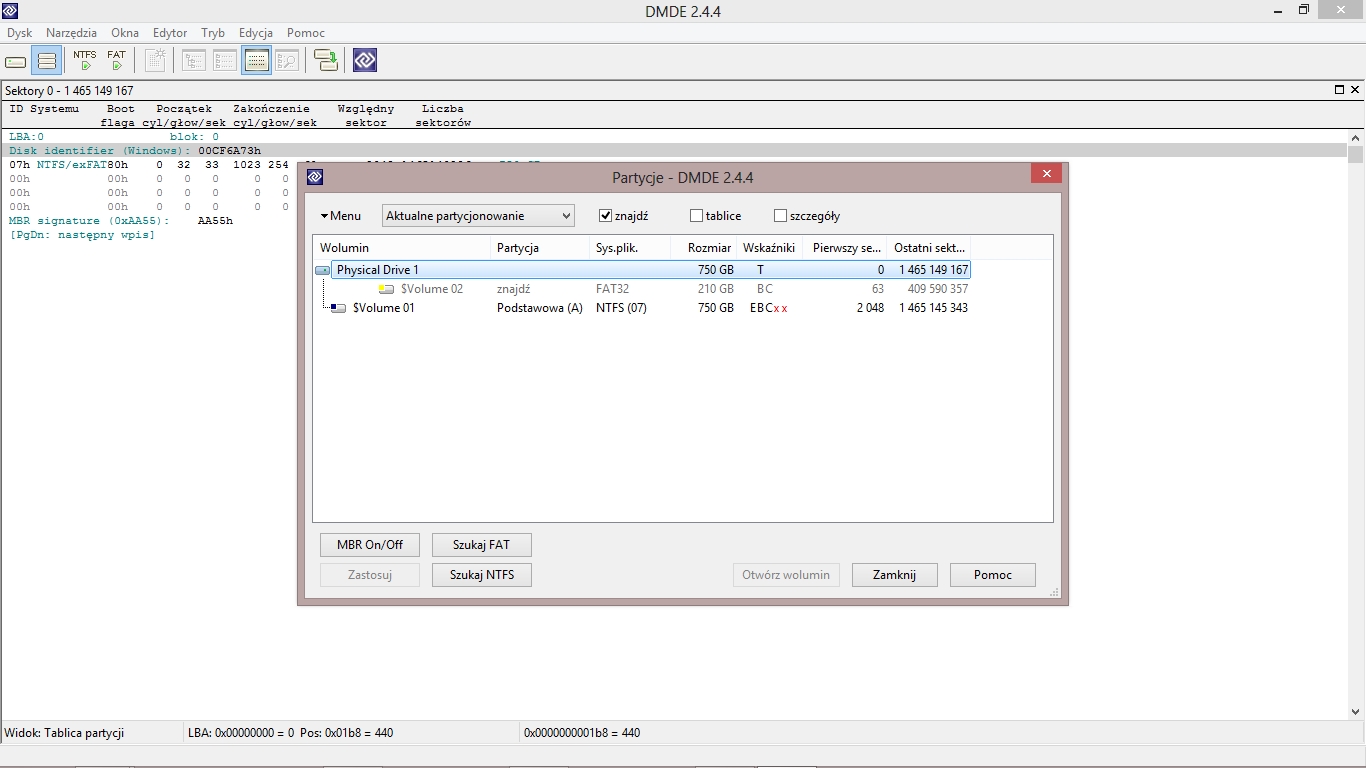
Task: Start FAT search from toolbar
Action: tap(117, 61)
